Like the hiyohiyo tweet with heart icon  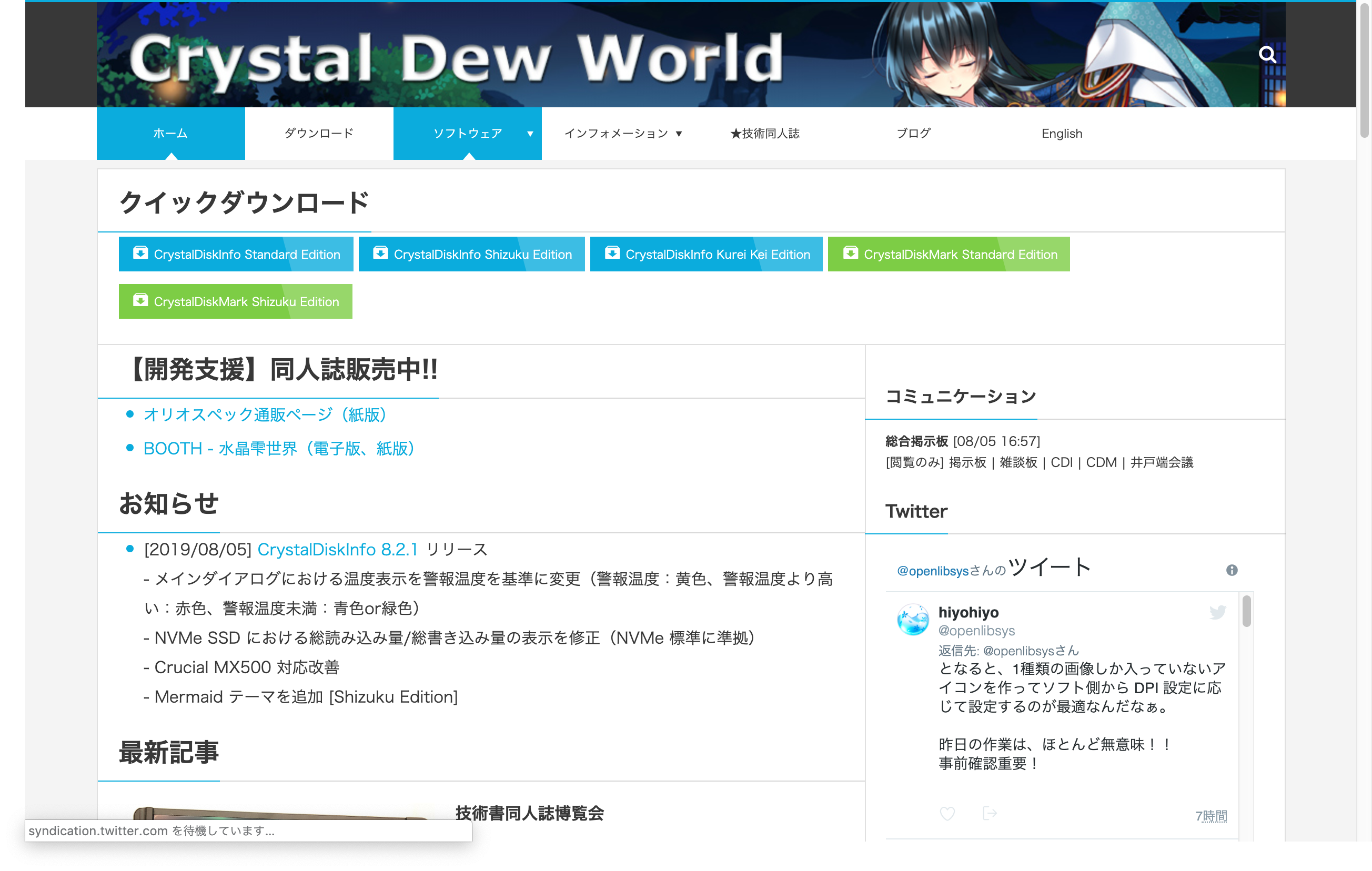pos(947,814)
